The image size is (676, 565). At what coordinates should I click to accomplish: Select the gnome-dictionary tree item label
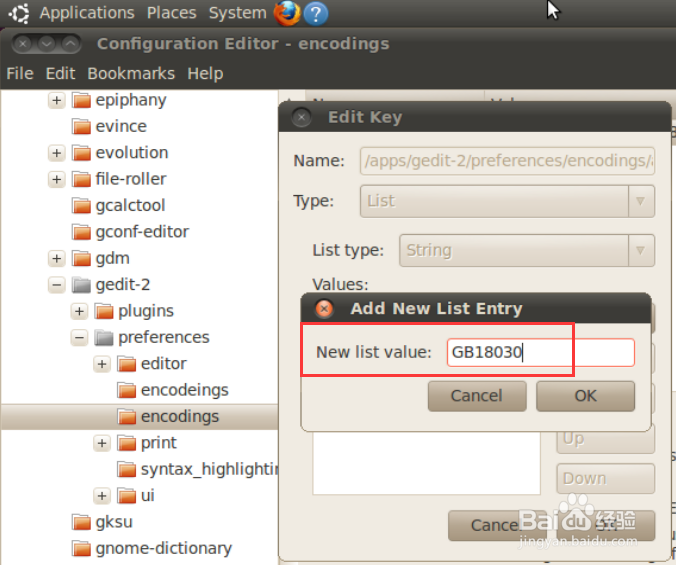(x=164, y=548)
